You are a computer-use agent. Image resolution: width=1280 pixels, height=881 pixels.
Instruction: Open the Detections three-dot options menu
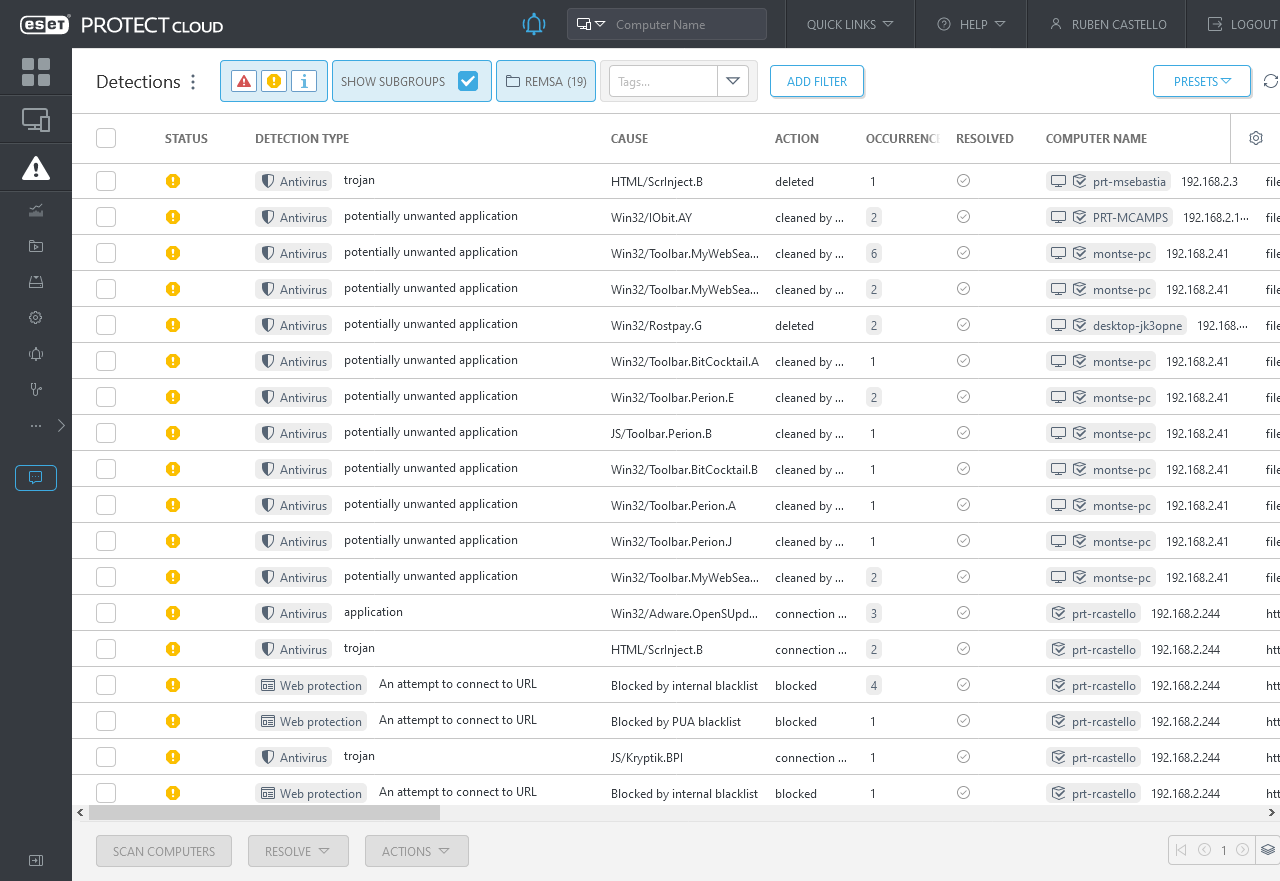tap(193, 82)
